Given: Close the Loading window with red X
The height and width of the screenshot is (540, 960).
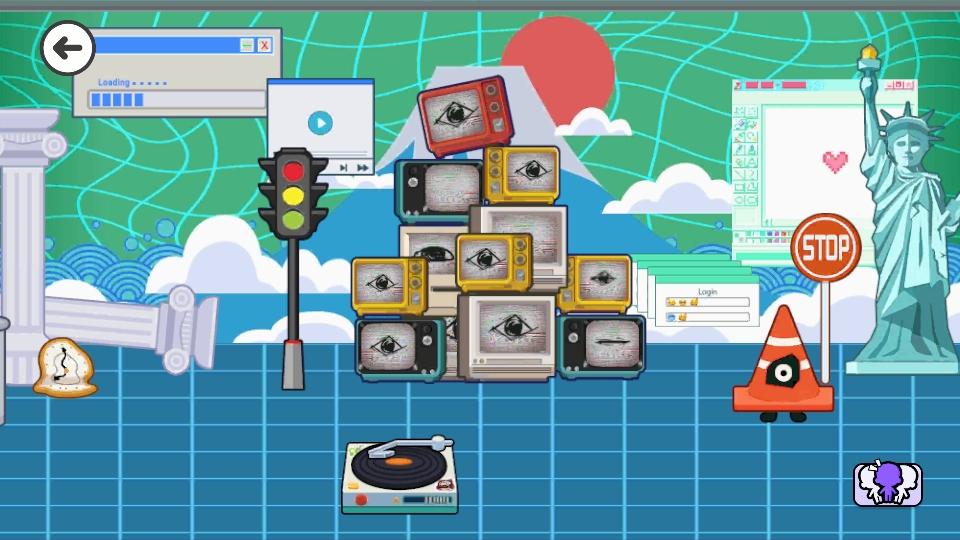Looking at the screenshot, I should (264, 45).
